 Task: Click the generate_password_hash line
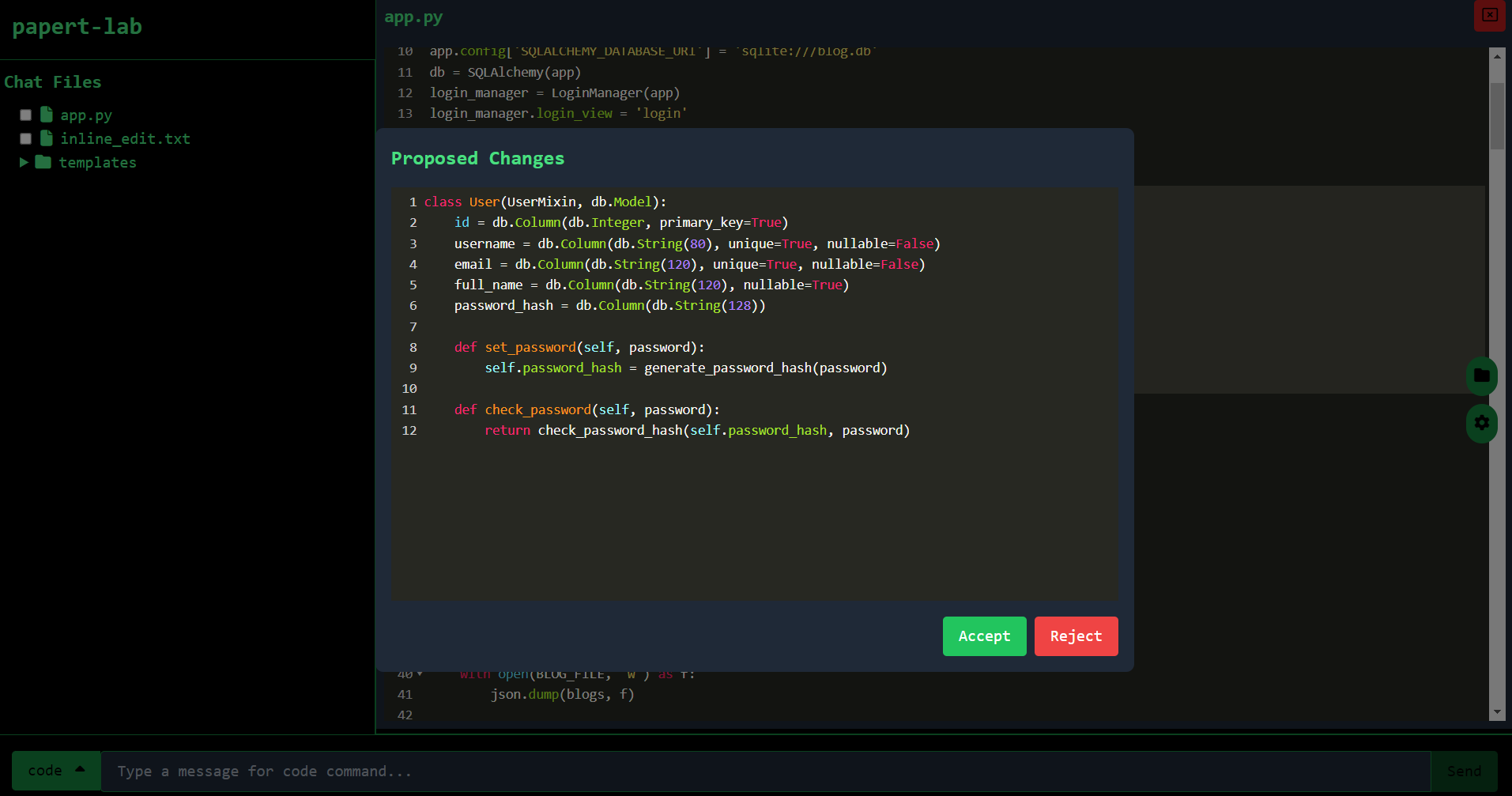point(686,368)
